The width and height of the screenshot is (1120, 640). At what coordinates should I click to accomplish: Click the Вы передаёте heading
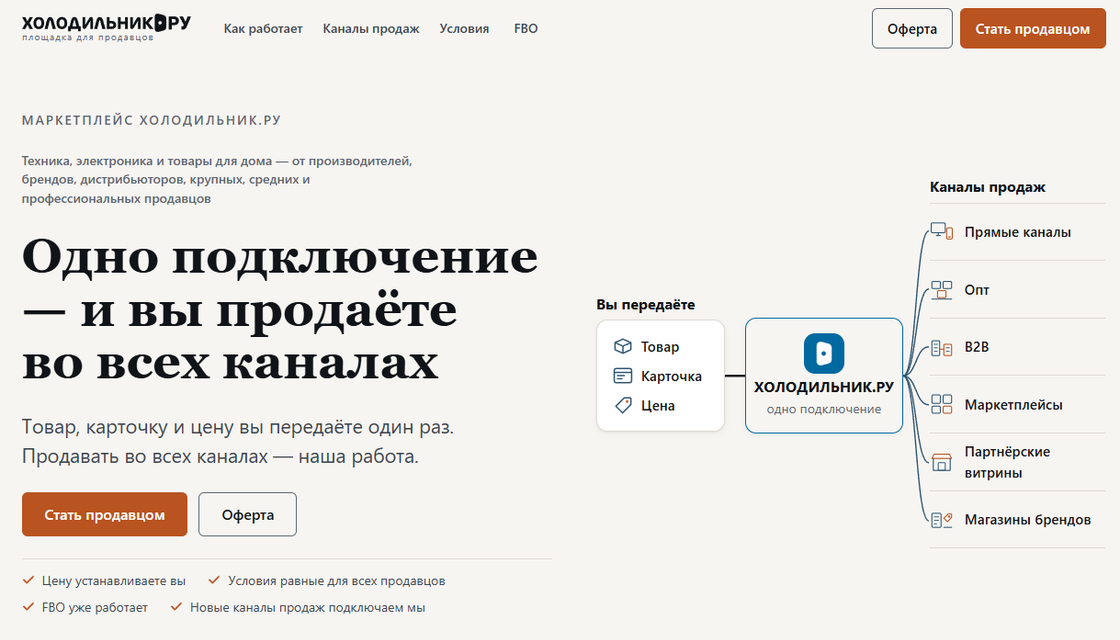point(645,305)
